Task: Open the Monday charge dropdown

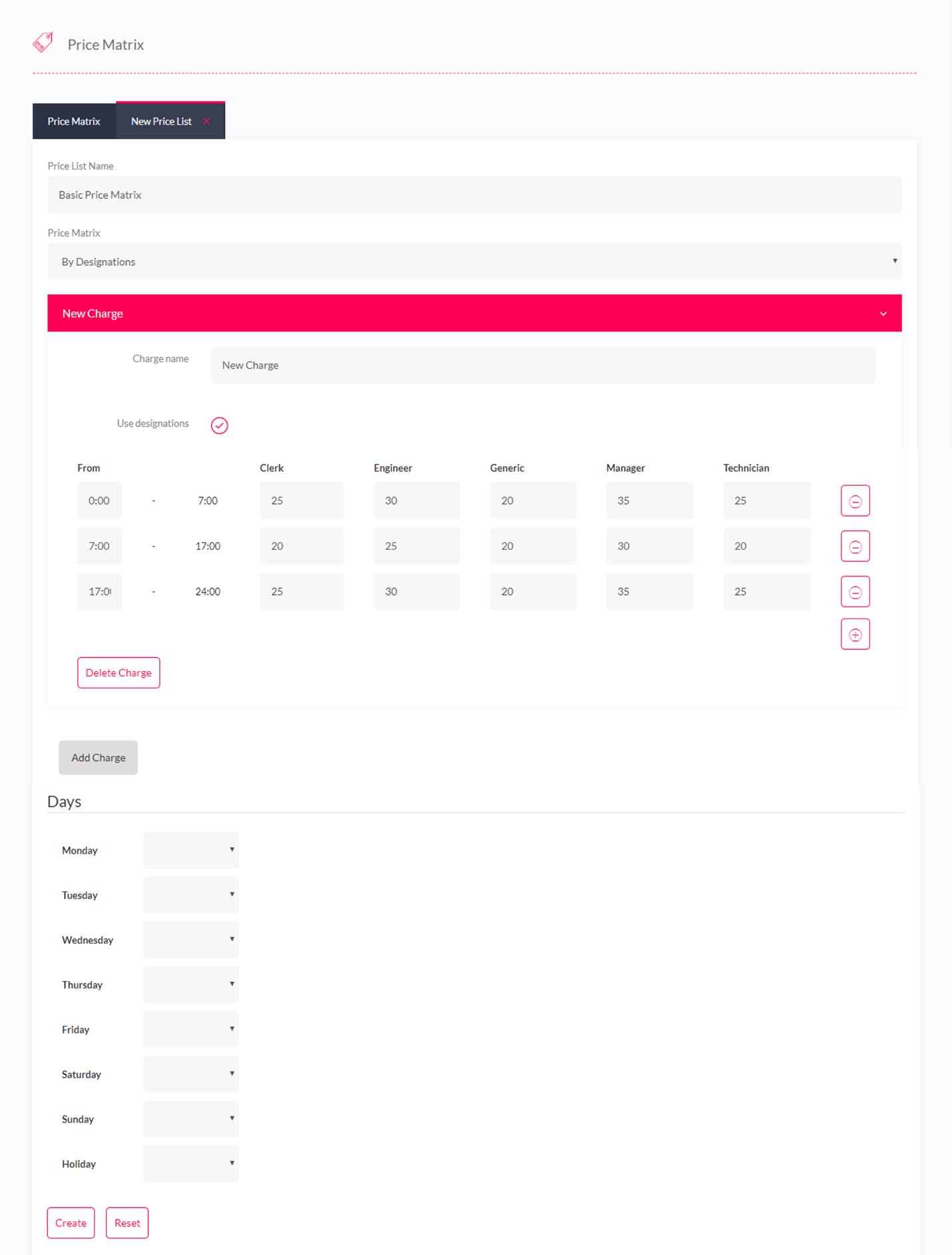Action: coord(191,850)
